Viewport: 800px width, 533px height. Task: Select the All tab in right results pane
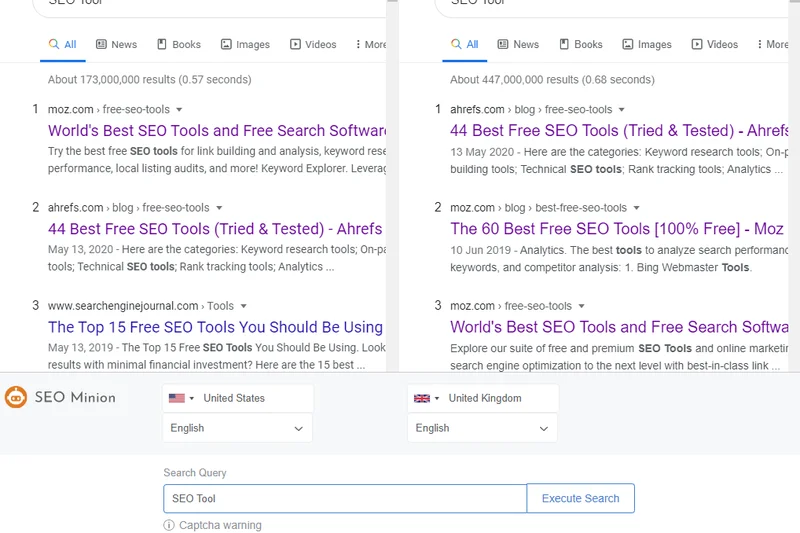click(465, 44)
